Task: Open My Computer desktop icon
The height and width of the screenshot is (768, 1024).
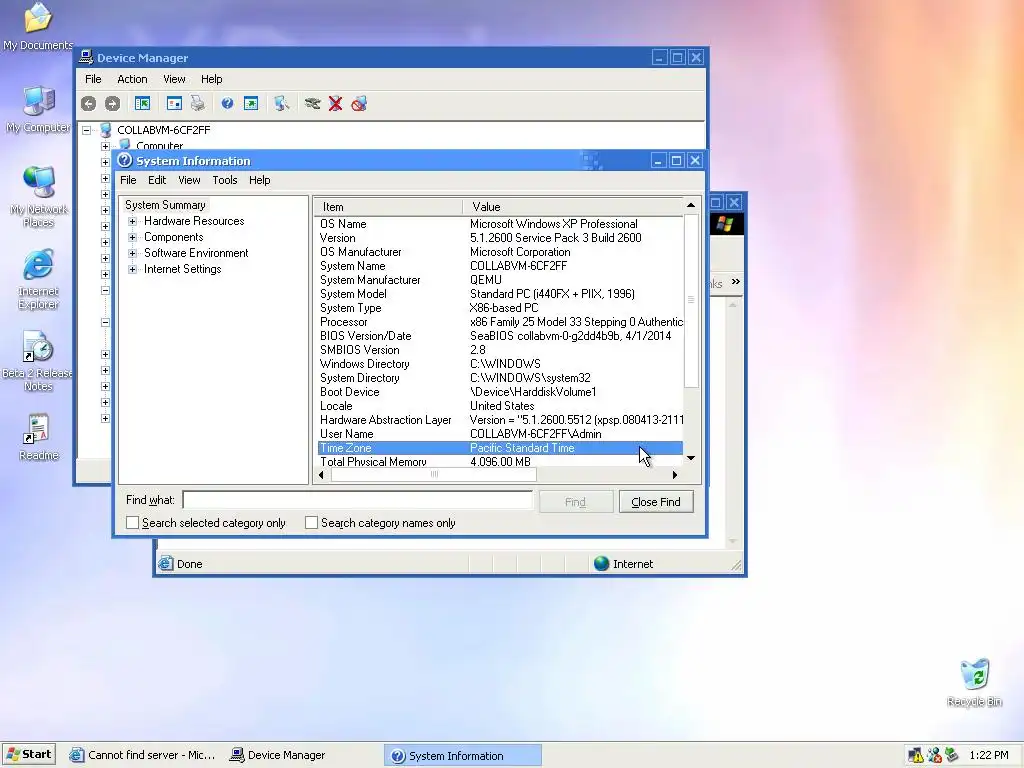Action: tap(38, 100)
